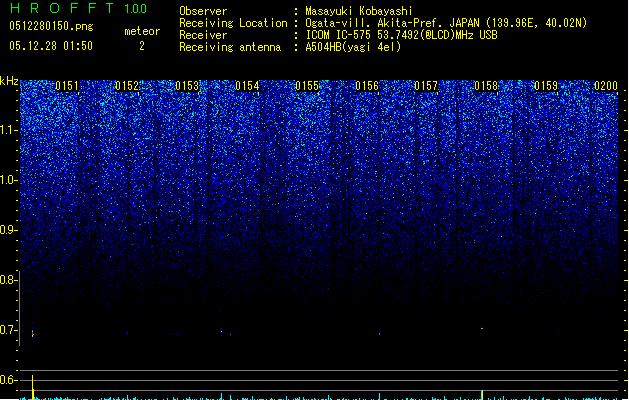This screenshot has width=629, height=400.
Task: Click the Observer label
Action: [203, 11]
